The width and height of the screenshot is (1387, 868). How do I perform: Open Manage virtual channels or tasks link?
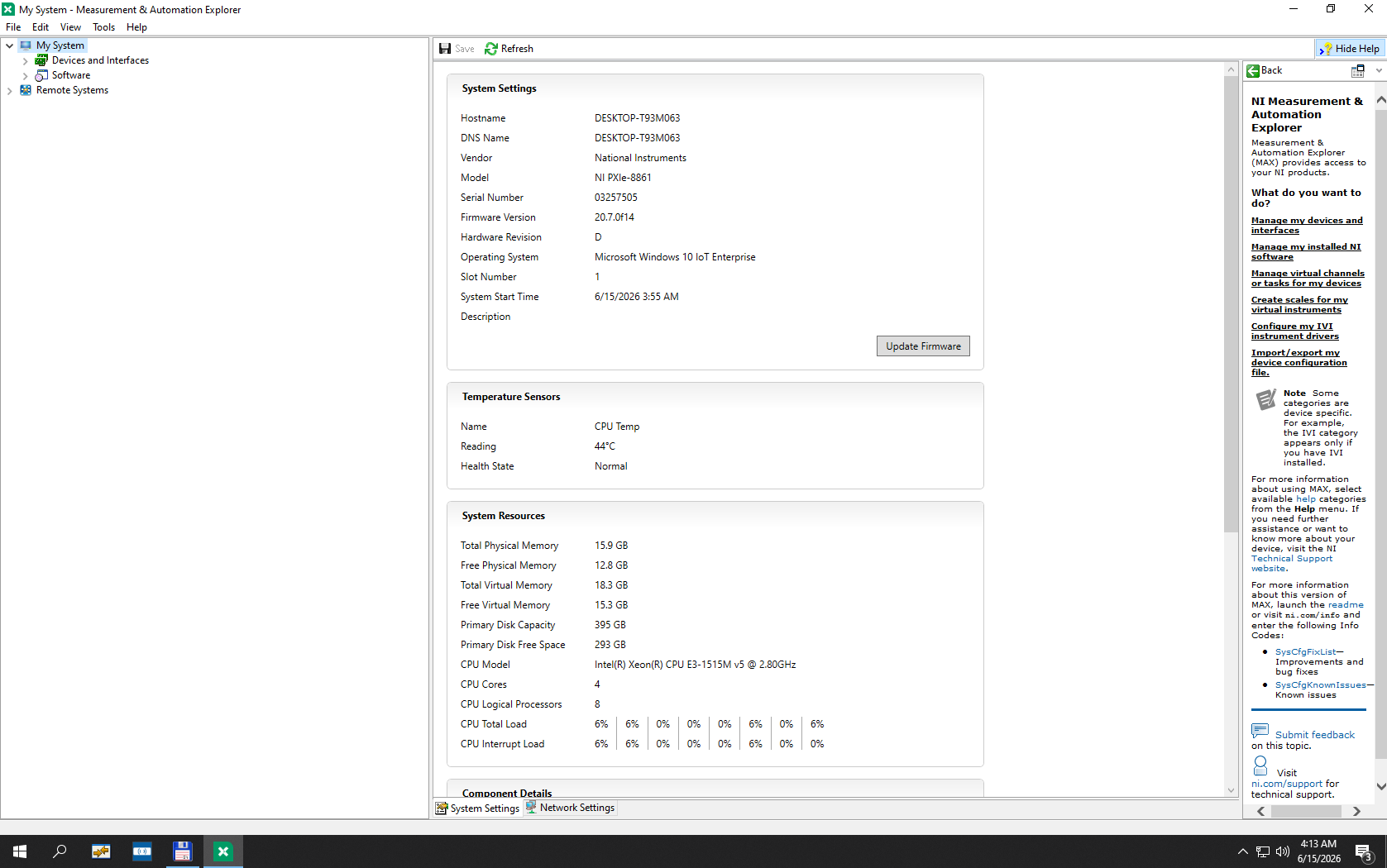point(1308,279)
